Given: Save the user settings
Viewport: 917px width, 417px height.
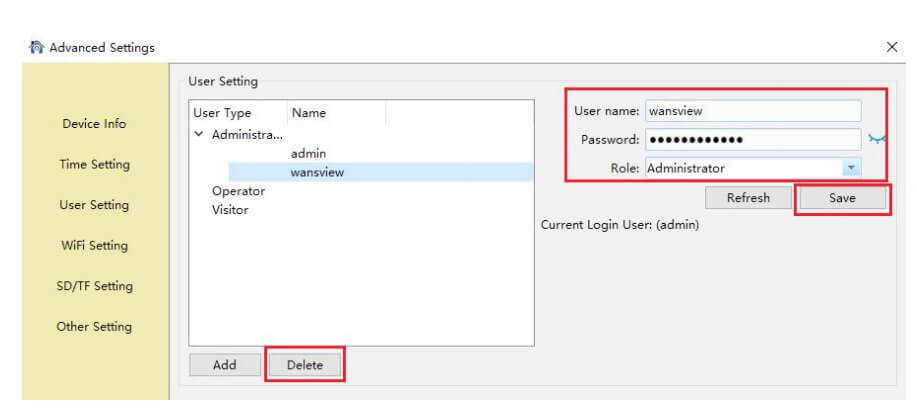Looking at the screenshot, I should tap(842, 198).
